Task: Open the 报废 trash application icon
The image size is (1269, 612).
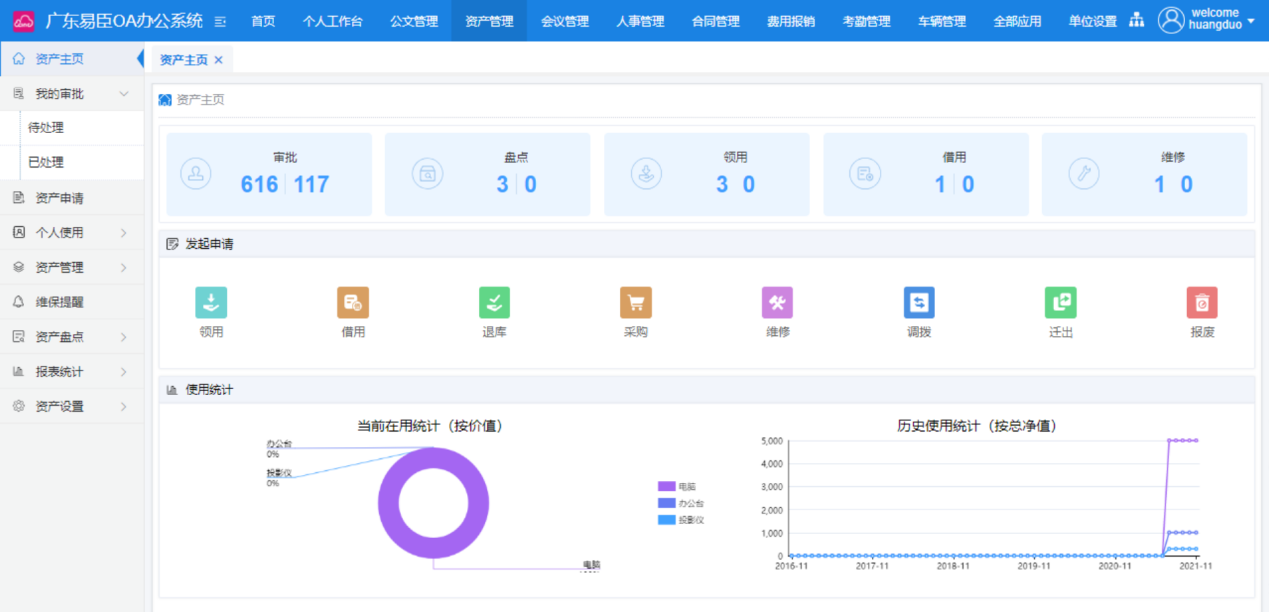Action: pyautogui.click(x=1202, y=303)
